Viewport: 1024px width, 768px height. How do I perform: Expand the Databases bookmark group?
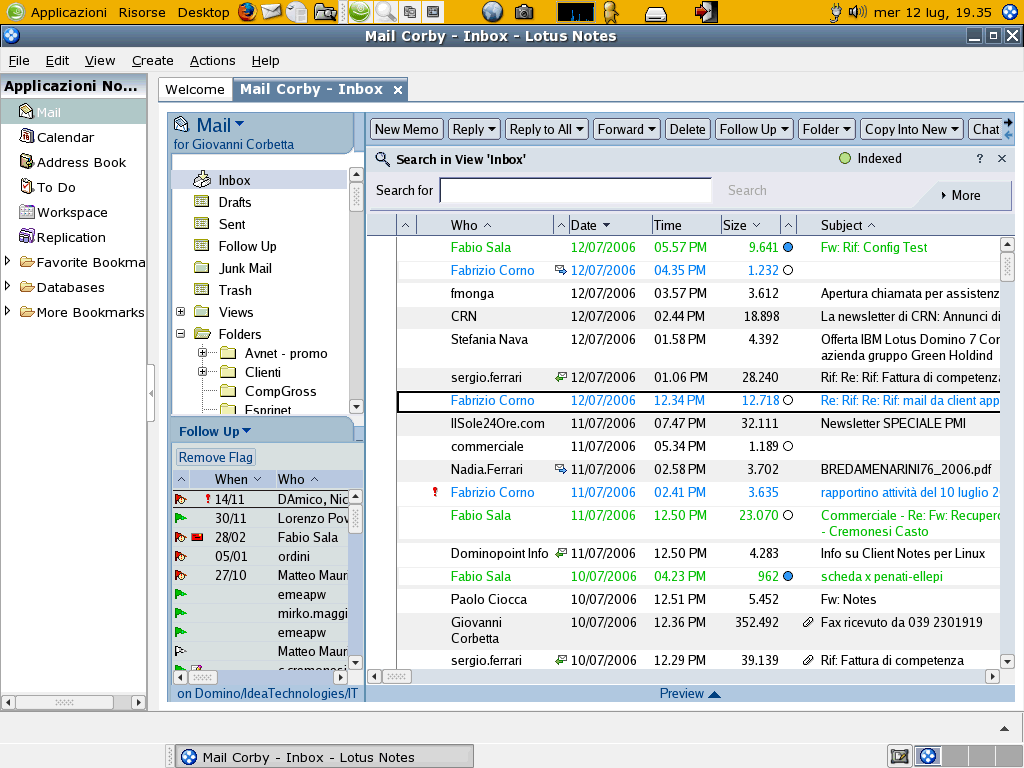click(7, 286)
